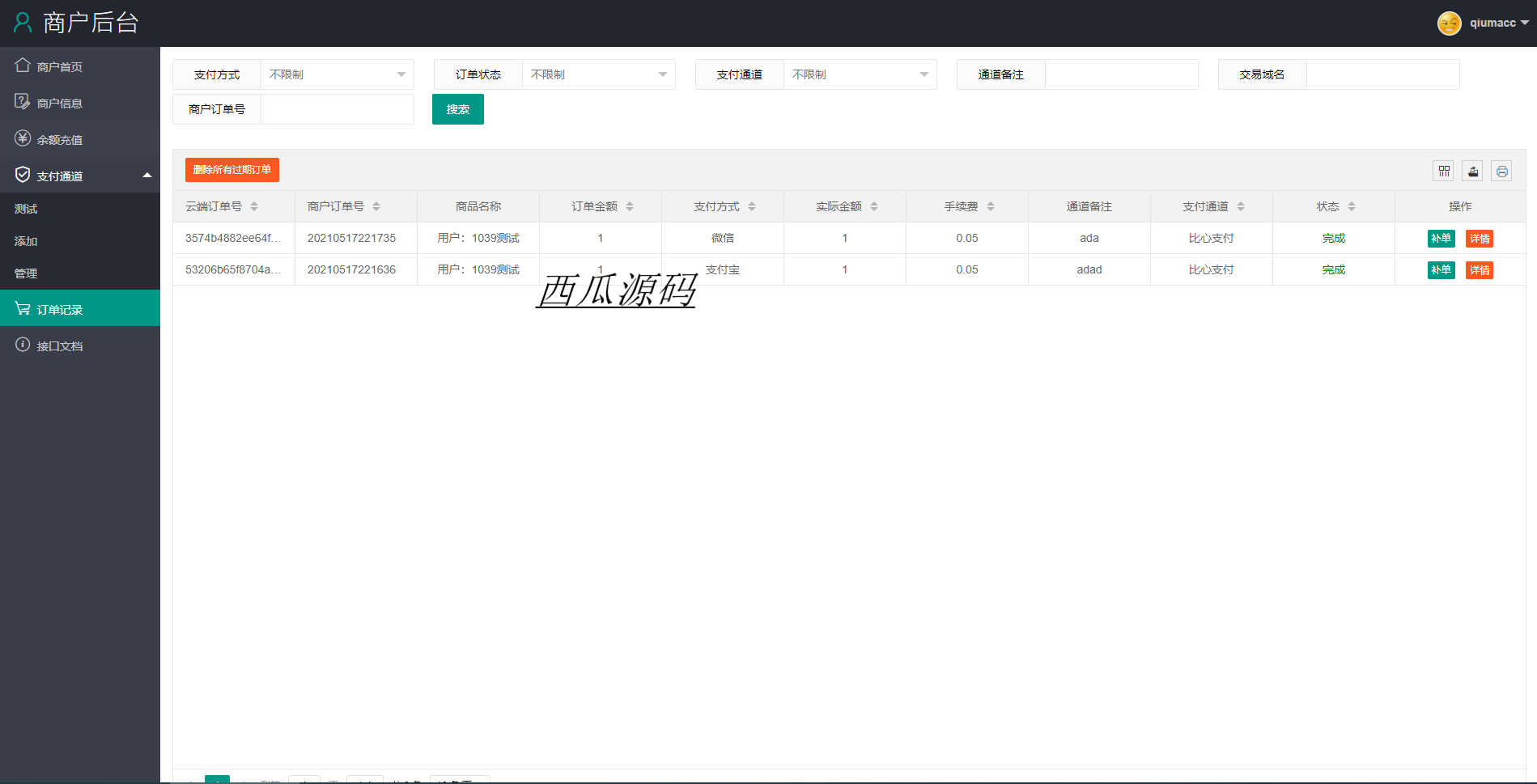Click the export data icon

[1472, 171]
